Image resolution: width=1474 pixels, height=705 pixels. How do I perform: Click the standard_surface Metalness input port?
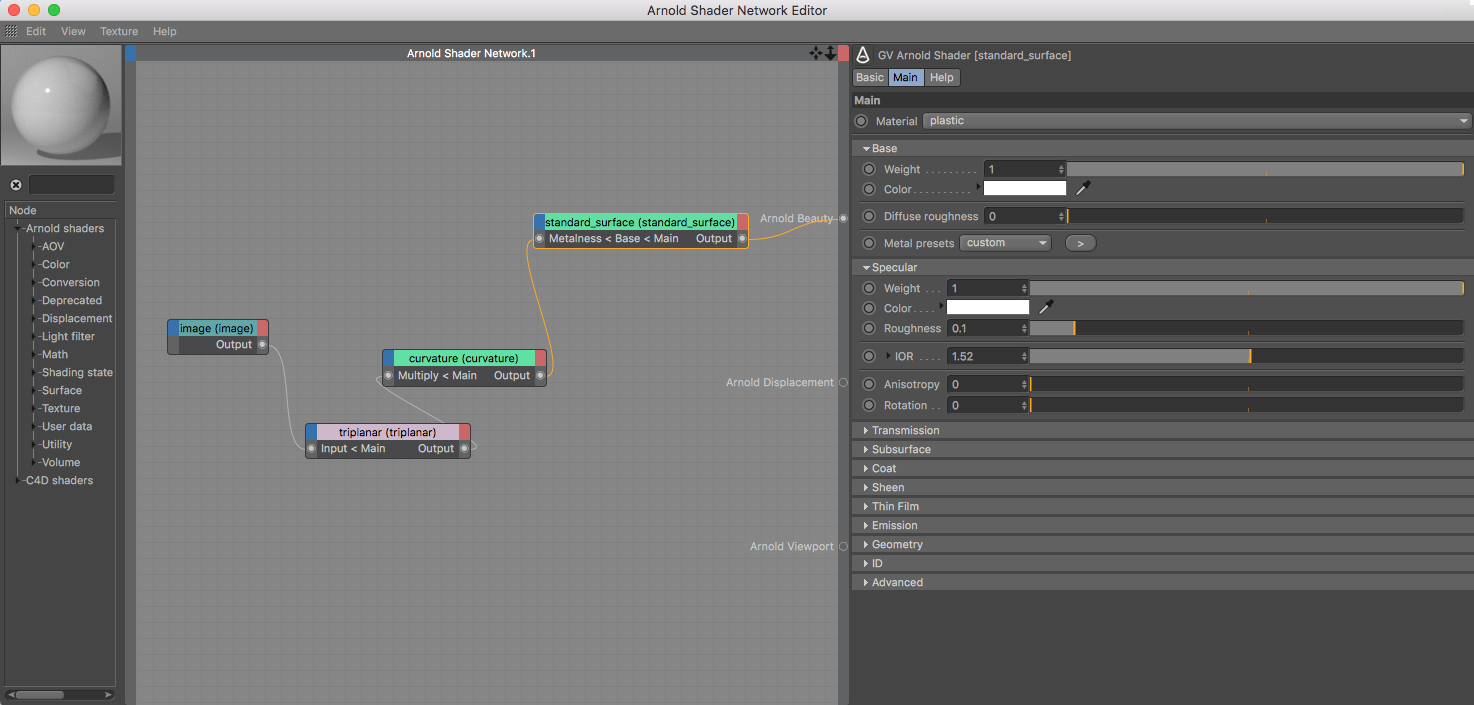[540, 239]
